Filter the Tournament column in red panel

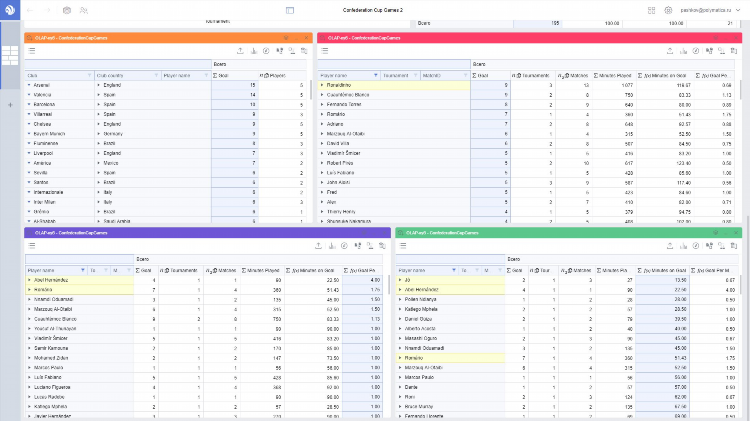point(416,76)
